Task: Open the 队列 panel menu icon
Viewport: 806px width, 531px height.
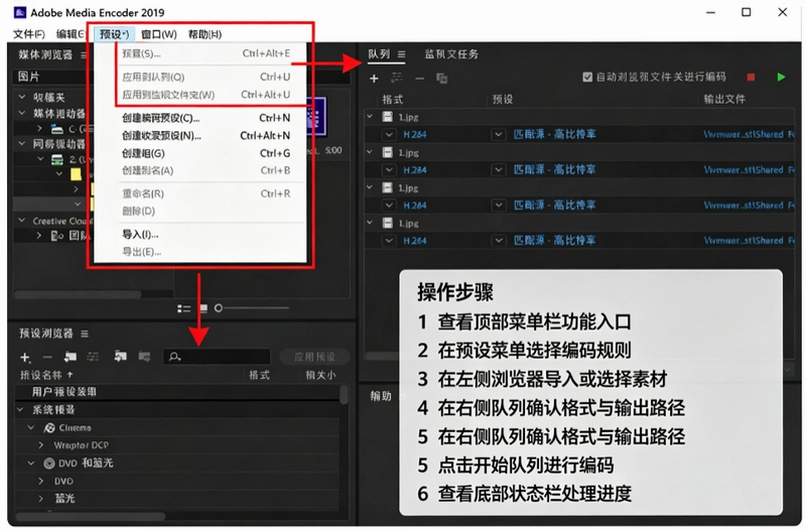Action: [x=401, y=54]
